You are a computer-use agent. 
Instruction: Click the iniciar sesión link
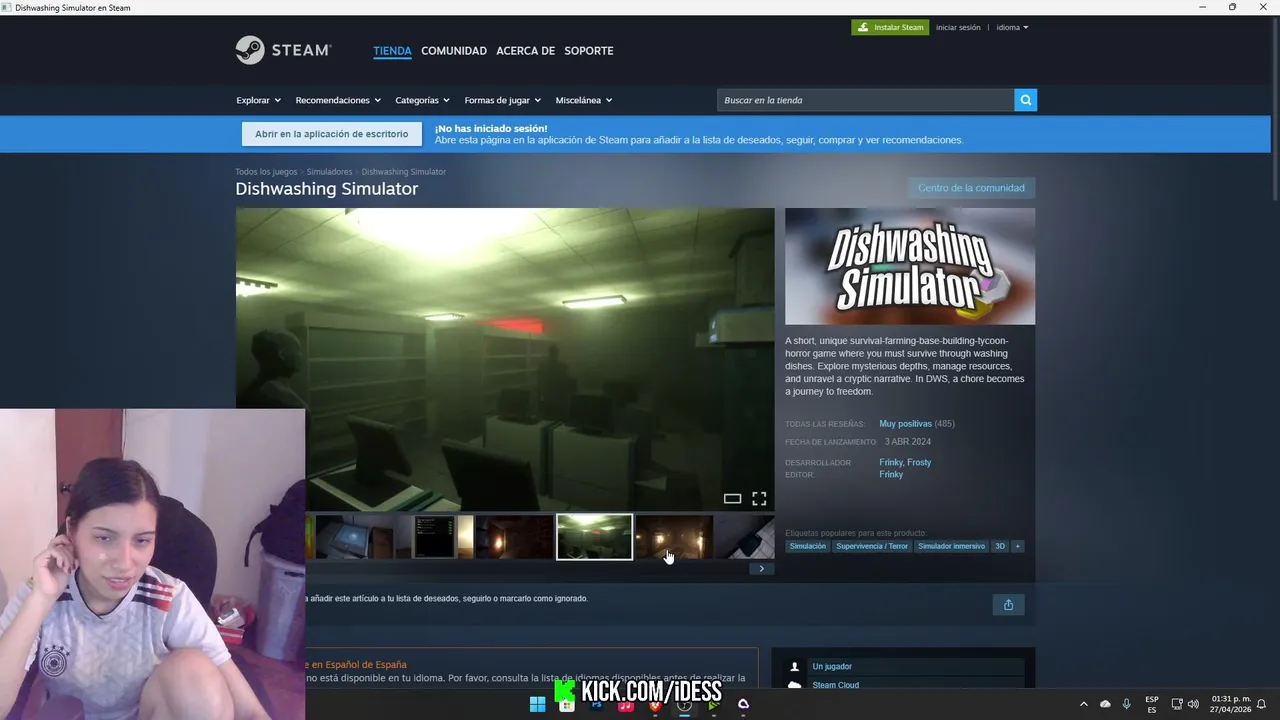pyautogui.click(x=958, y=27)
